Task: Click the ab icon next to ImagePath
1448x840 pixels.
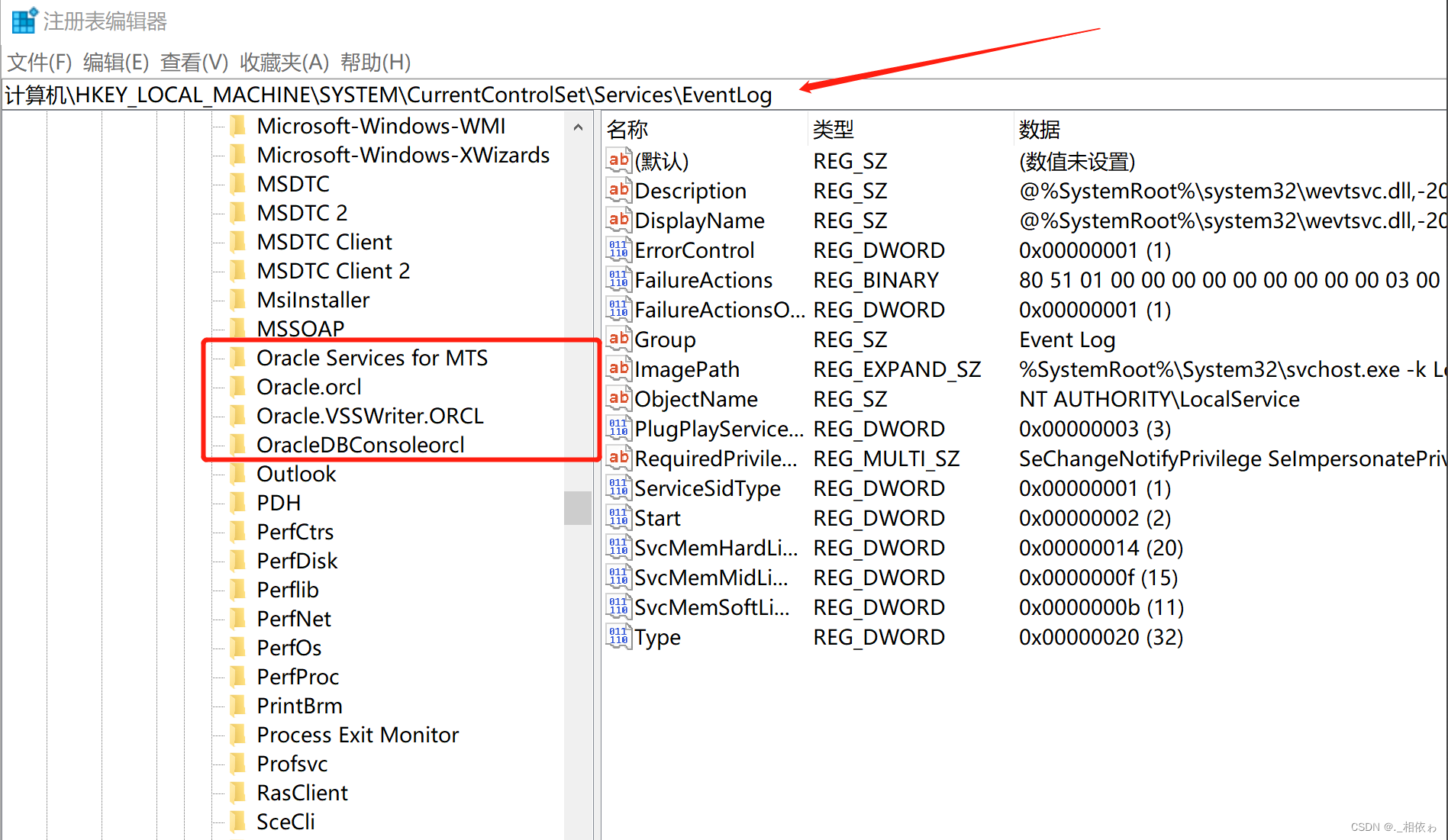Action: 618,369
